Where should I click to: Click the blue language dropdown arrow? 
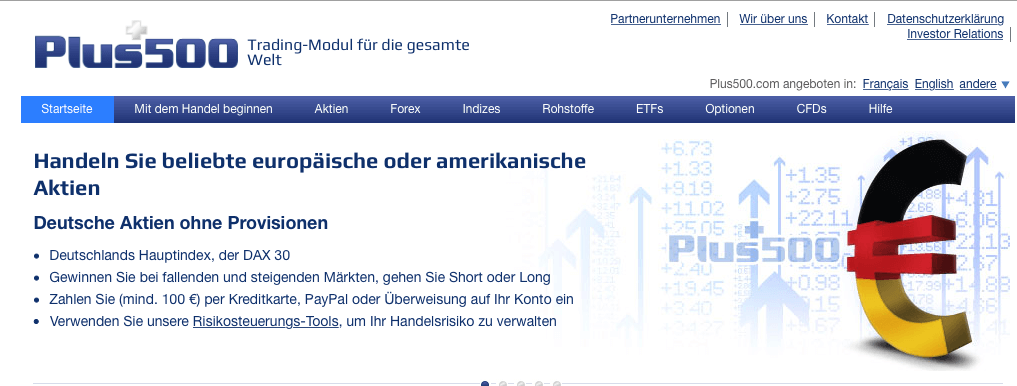[x=1005, y=84]
